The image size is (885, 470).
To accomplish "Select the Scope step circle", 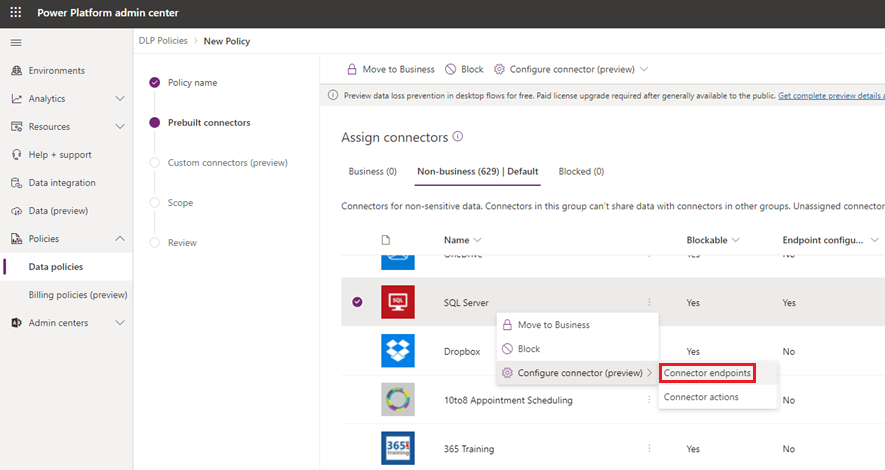I will (x=155, y=203).
